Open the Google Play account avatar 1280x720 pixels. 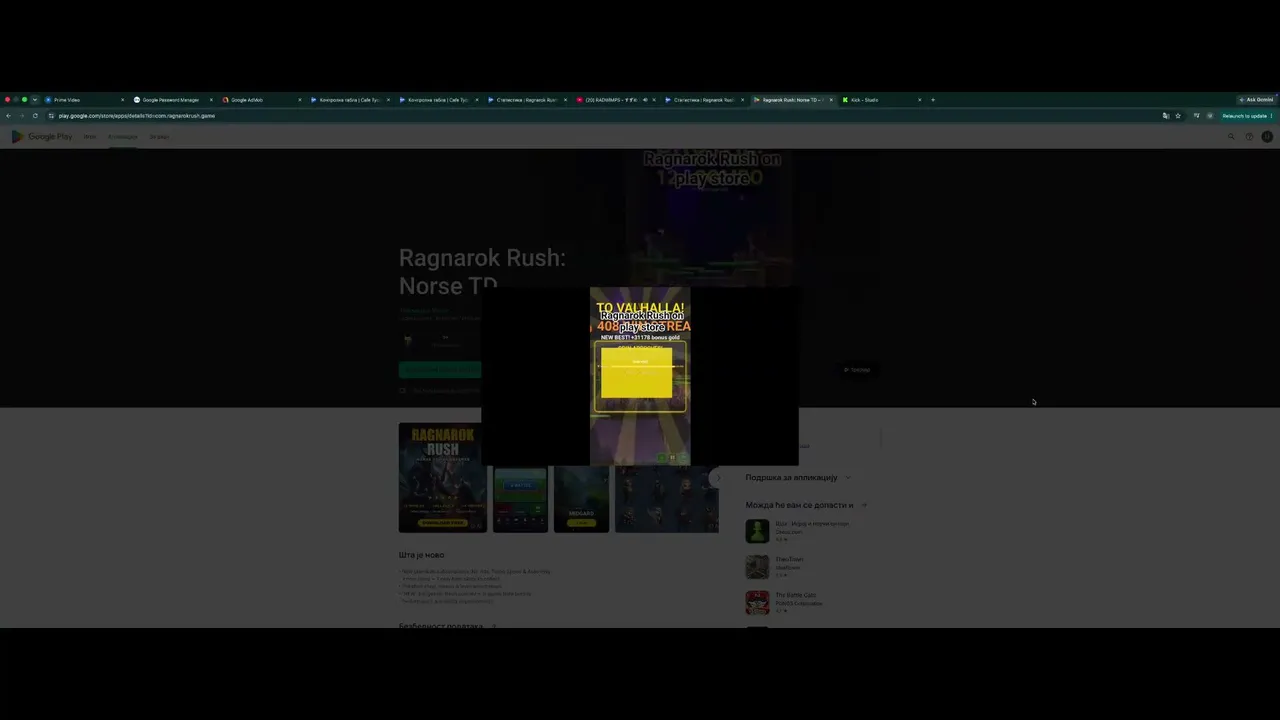[1267, 136]
